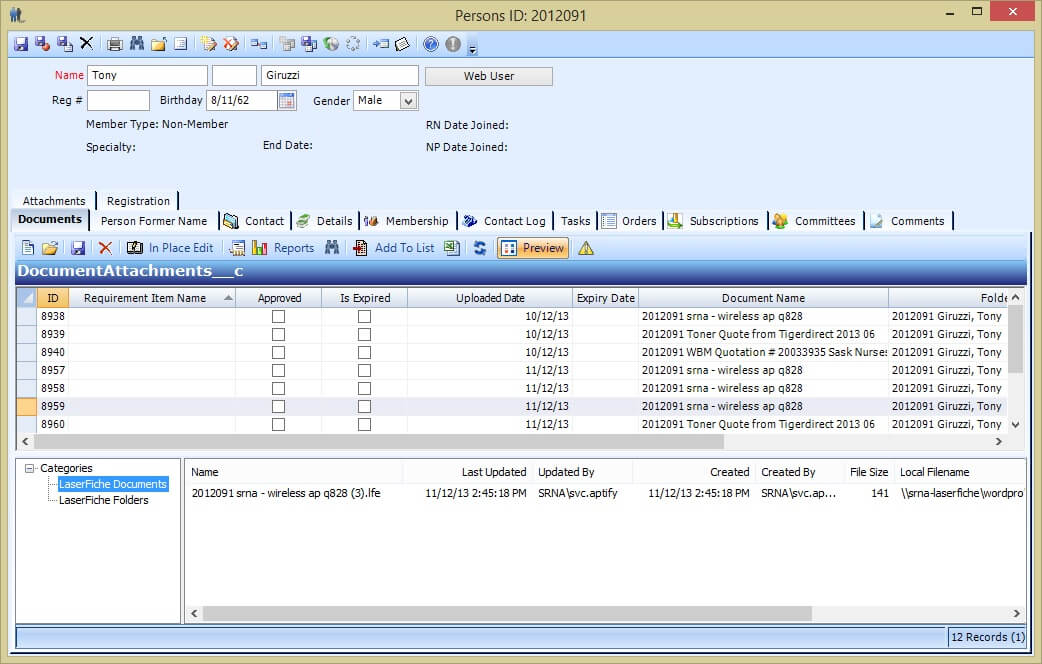
Task: Open the top toolbar overflow options arrow
Action: [x=472, y=49]
